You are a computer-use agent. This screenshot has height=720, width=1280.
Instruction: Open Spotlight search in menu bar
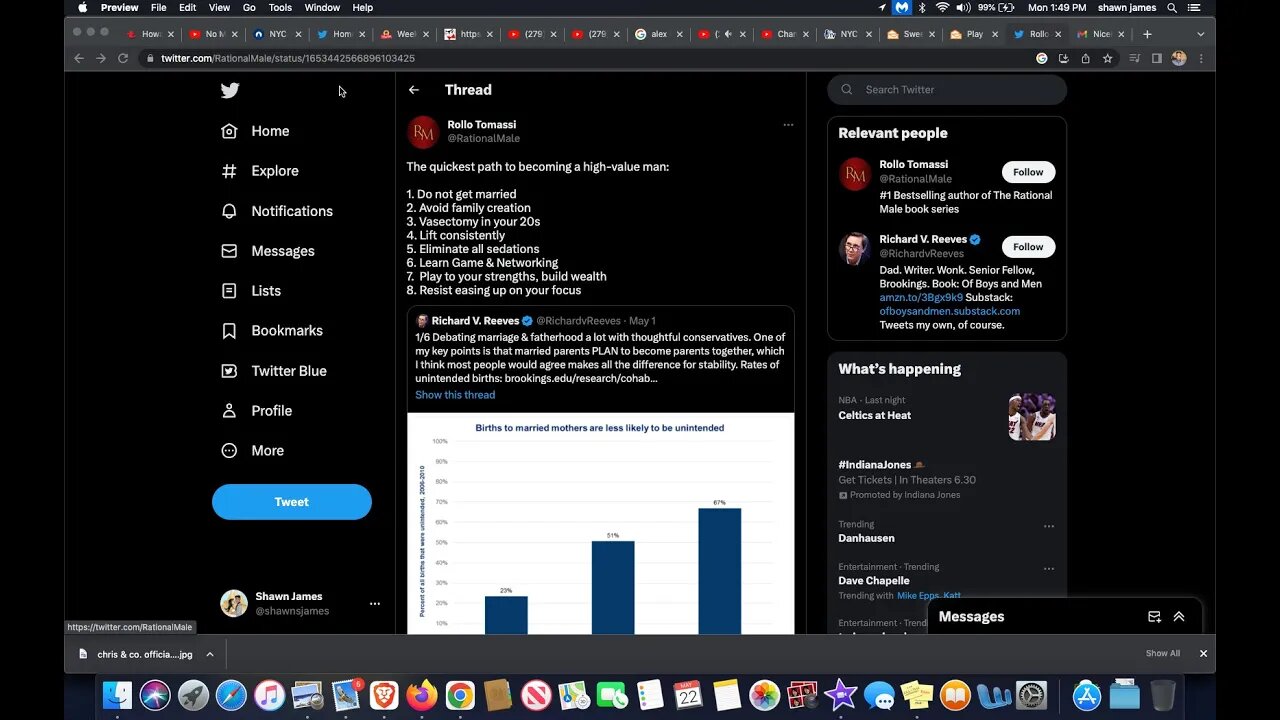pos(1171,7)
